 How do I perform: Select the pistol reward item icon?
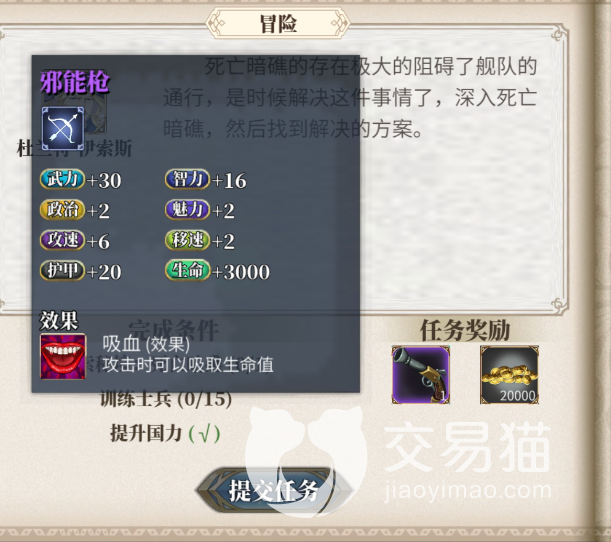click(x=420, y=374)
